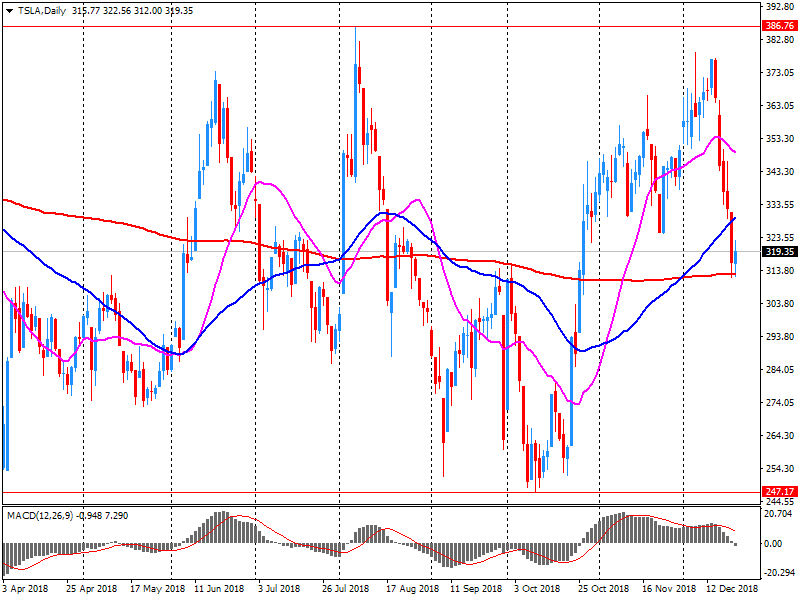Click the 25 Oct 2018 date label
This screenshot has width=800, height=600.
click(x=603, y=588)
